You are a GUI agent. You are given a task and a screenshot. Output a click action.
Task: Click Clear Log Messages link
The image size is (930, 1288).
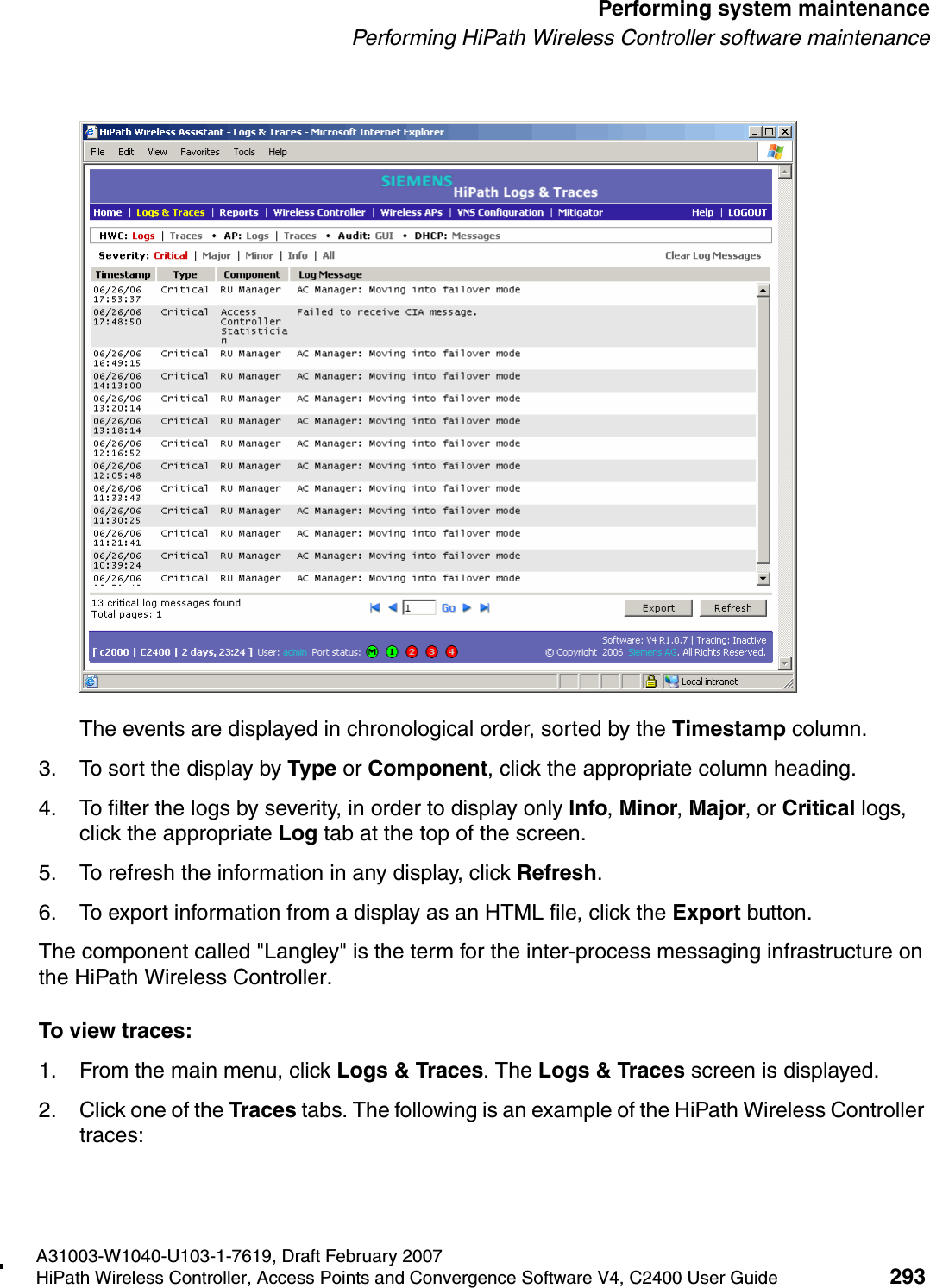pos(712,254)
